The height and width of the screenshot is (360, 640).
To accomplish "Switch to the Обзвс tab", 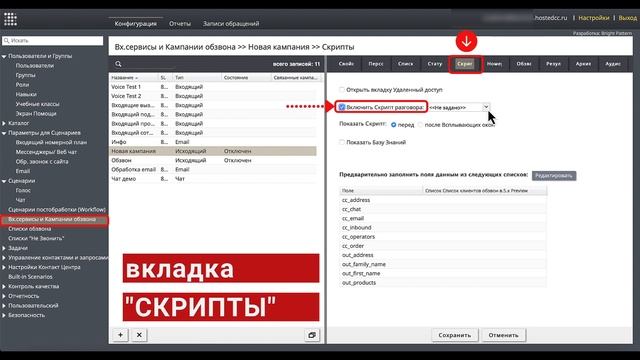I will pos(524,64).
